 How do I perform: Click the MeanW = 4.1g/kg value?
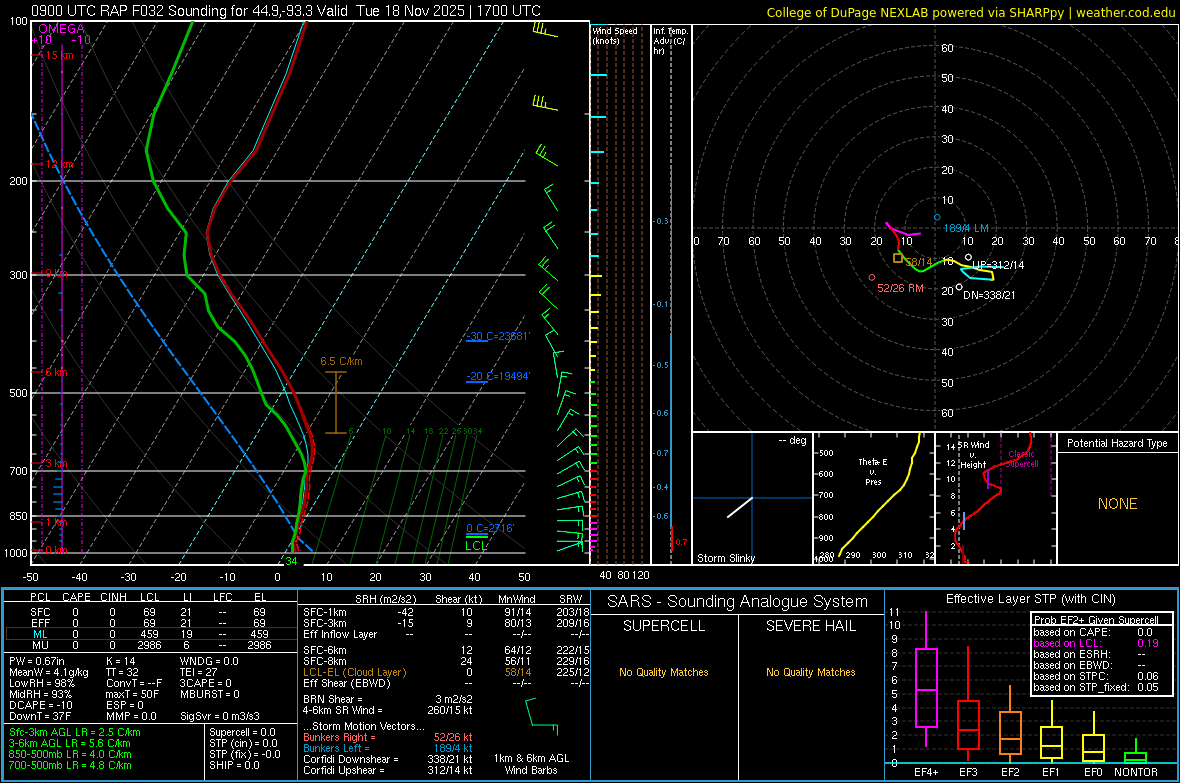tap(48, 672)
